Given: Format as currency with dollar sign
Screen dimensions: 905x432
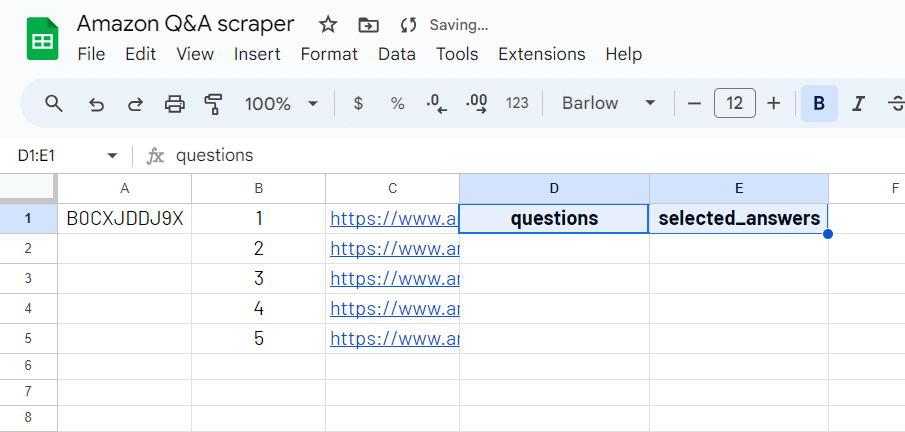Looking at the screenshot, I should pyautogui.click(x=358, y=103).
